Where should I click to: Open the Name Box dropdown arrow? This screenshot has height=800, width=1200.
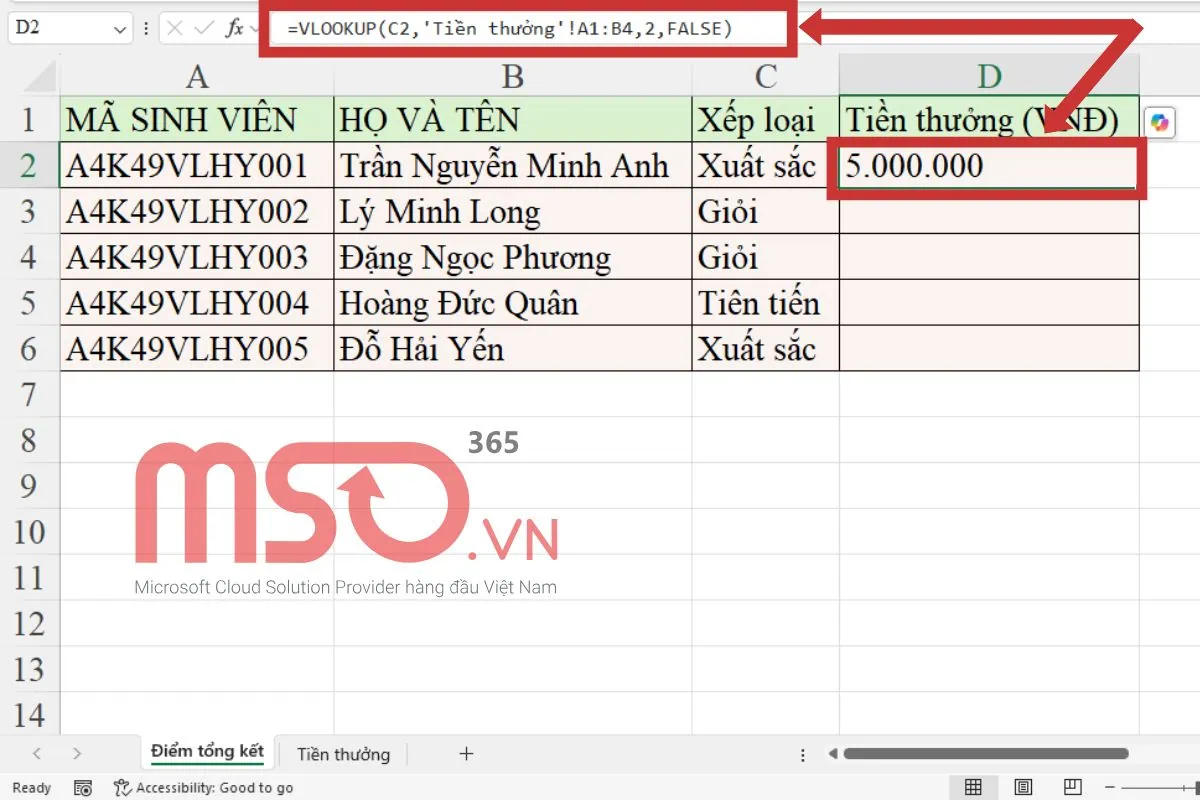pyautogui.click(x=120, y=27)
